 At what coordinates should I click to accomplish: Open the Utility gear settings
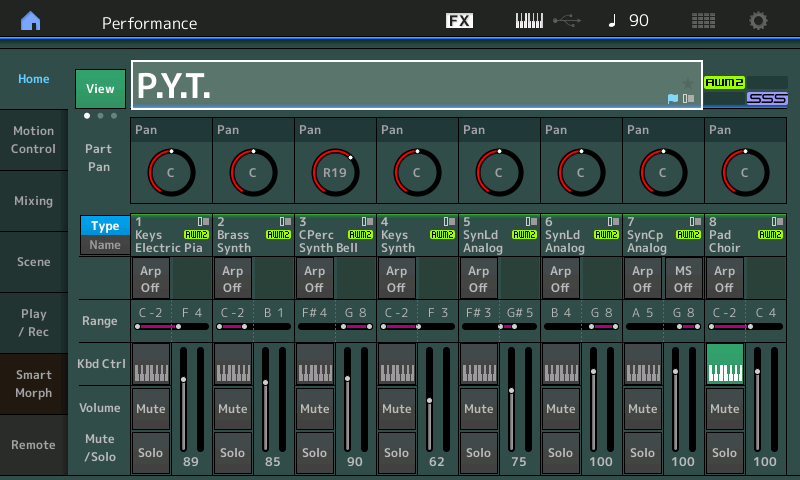759,21
